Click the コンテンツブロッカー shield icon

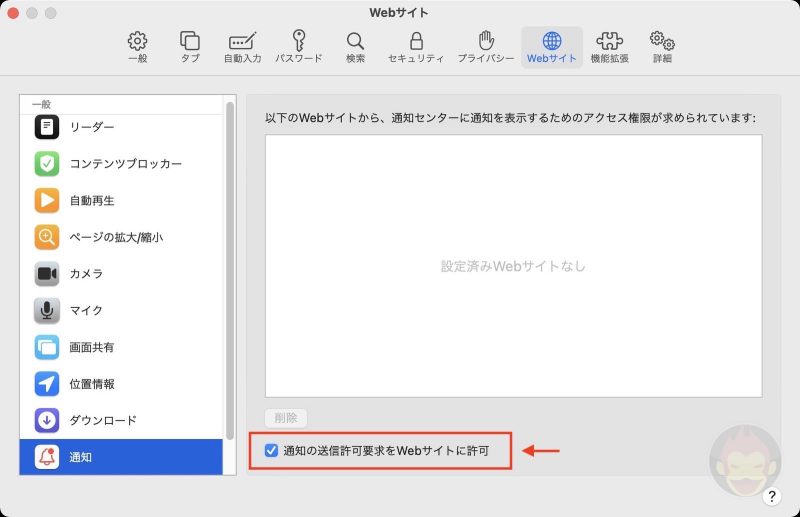47,163
